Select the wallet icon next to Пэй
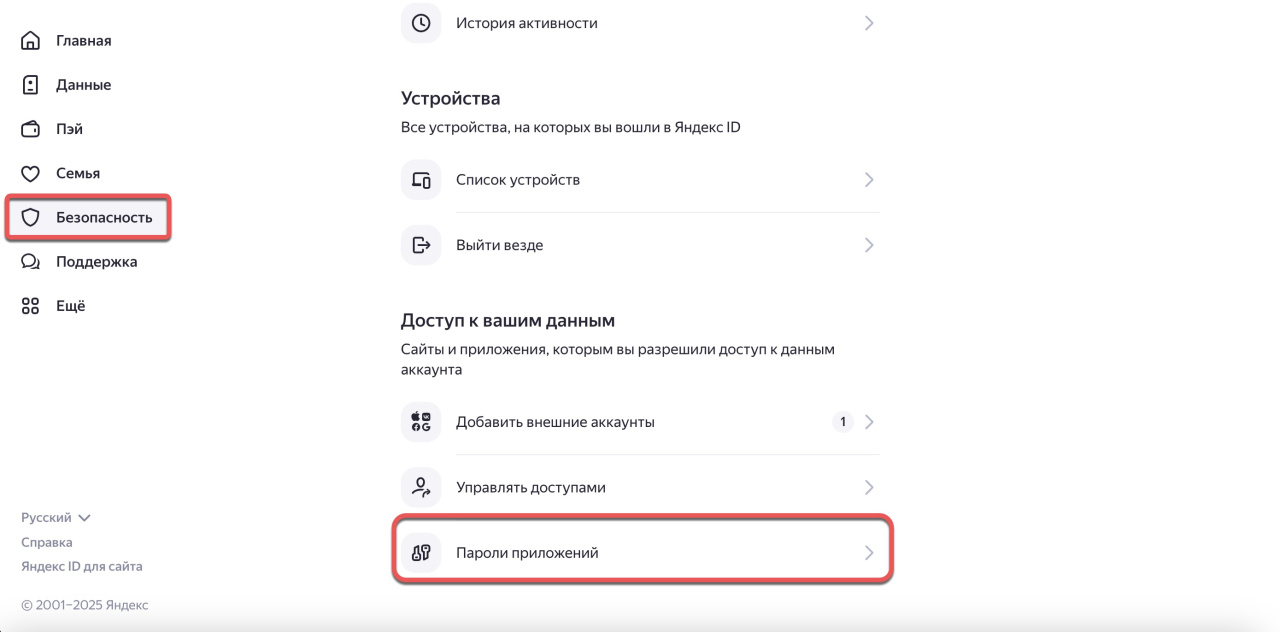Image resolution: width=1280 pixels, height=632 pixels. [x=31, y=129]
